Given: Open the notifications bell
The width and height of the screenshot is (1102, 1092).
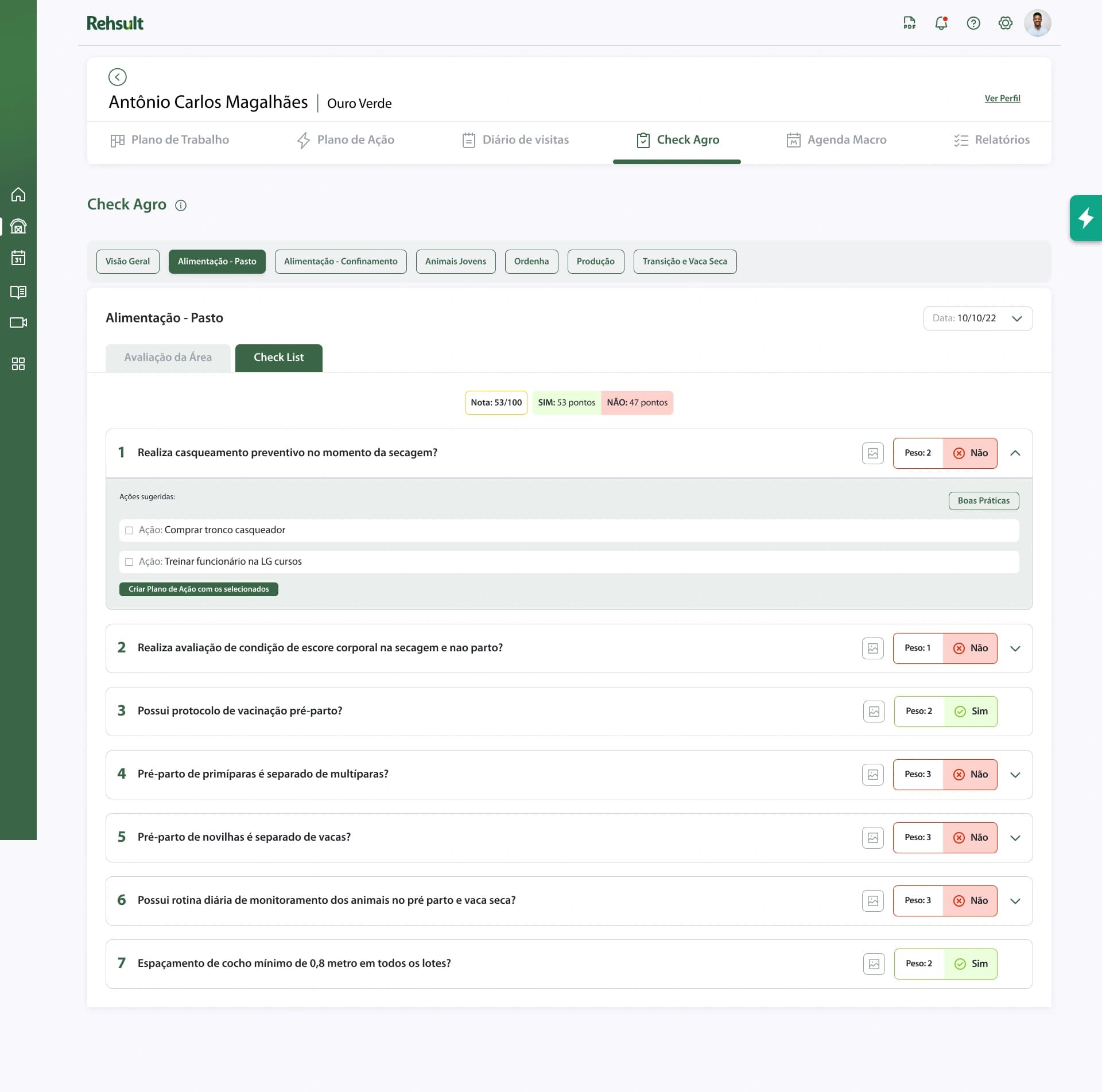Looking at the screenshot, I should [x=941, y=23].
